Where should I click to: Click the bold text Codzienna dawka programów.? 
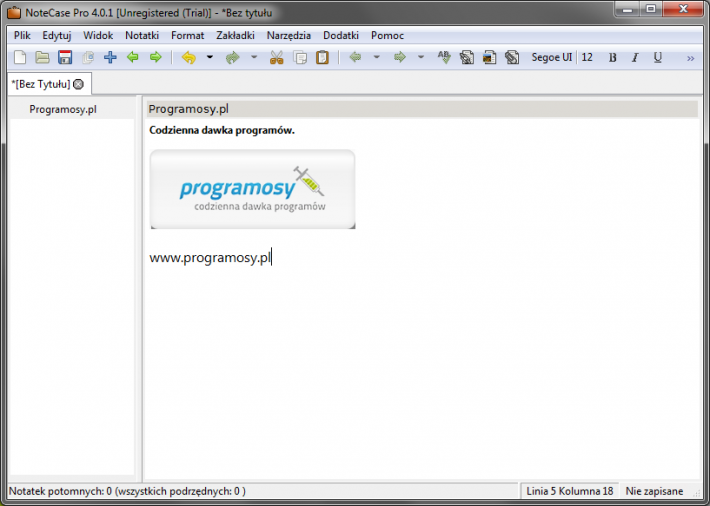(x=222, y=130)
